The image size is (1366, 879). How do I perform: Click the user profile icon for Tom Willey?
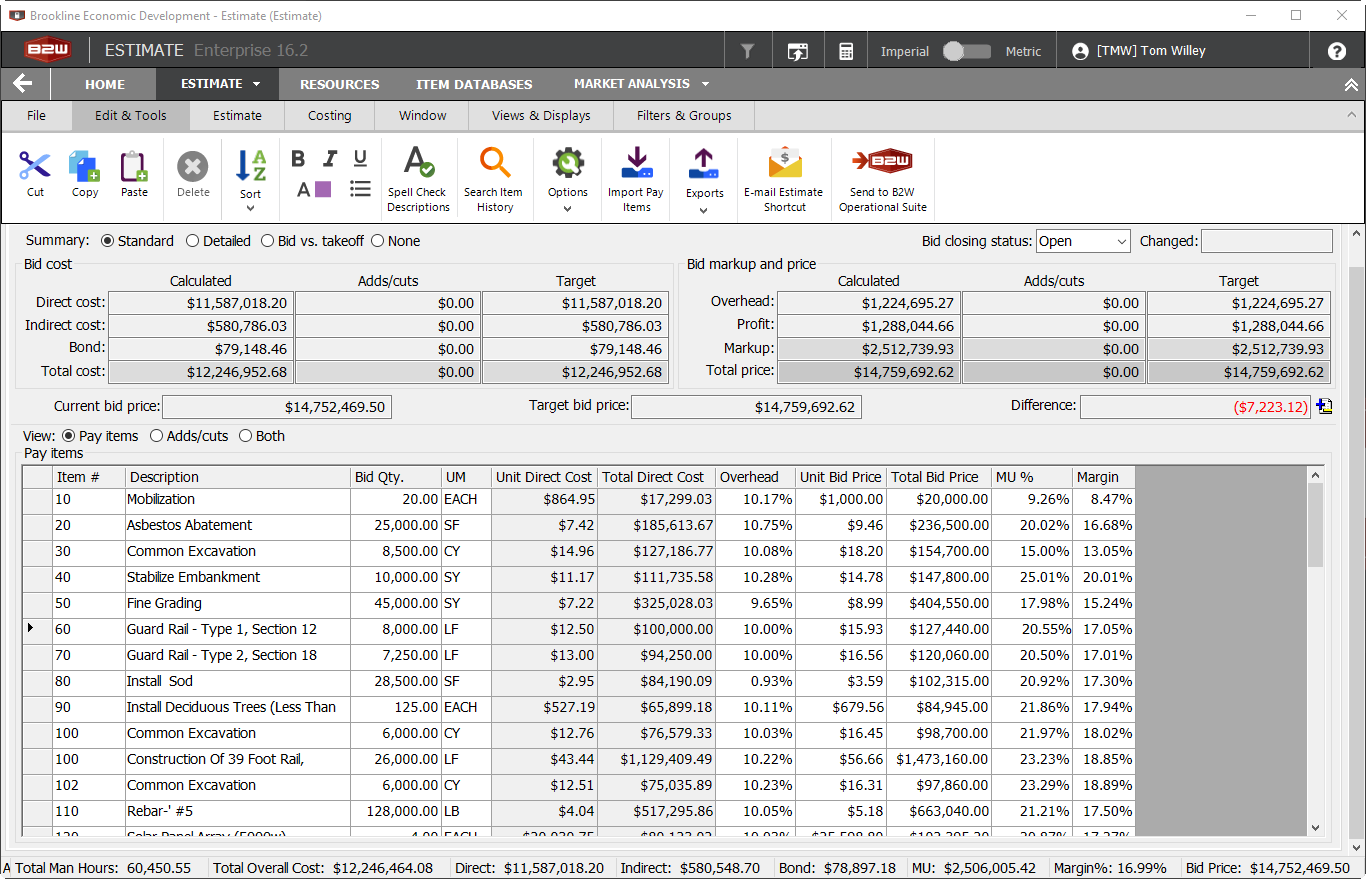1080,51
